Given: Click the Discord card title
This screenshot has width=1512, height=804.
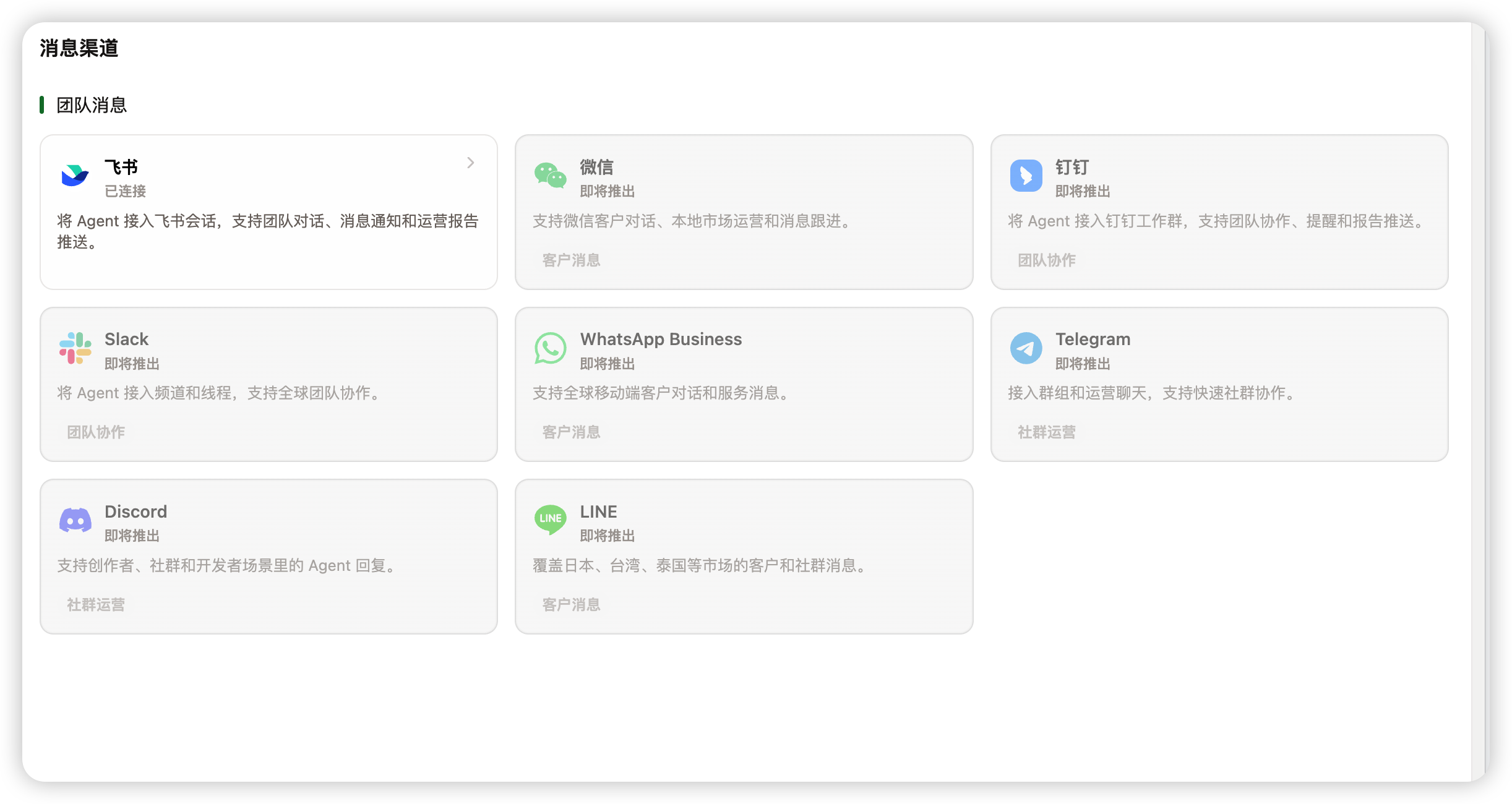Looking at the screenshot, I should 135,511.
